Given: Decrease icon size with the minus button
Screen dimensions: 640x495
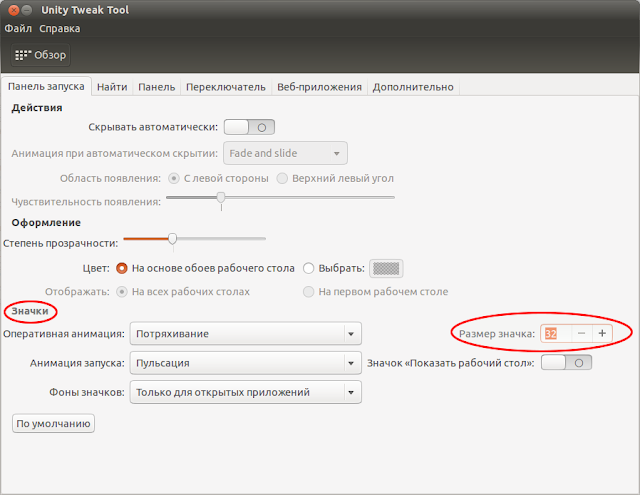Looking at the screenshot, I should 582,333.
